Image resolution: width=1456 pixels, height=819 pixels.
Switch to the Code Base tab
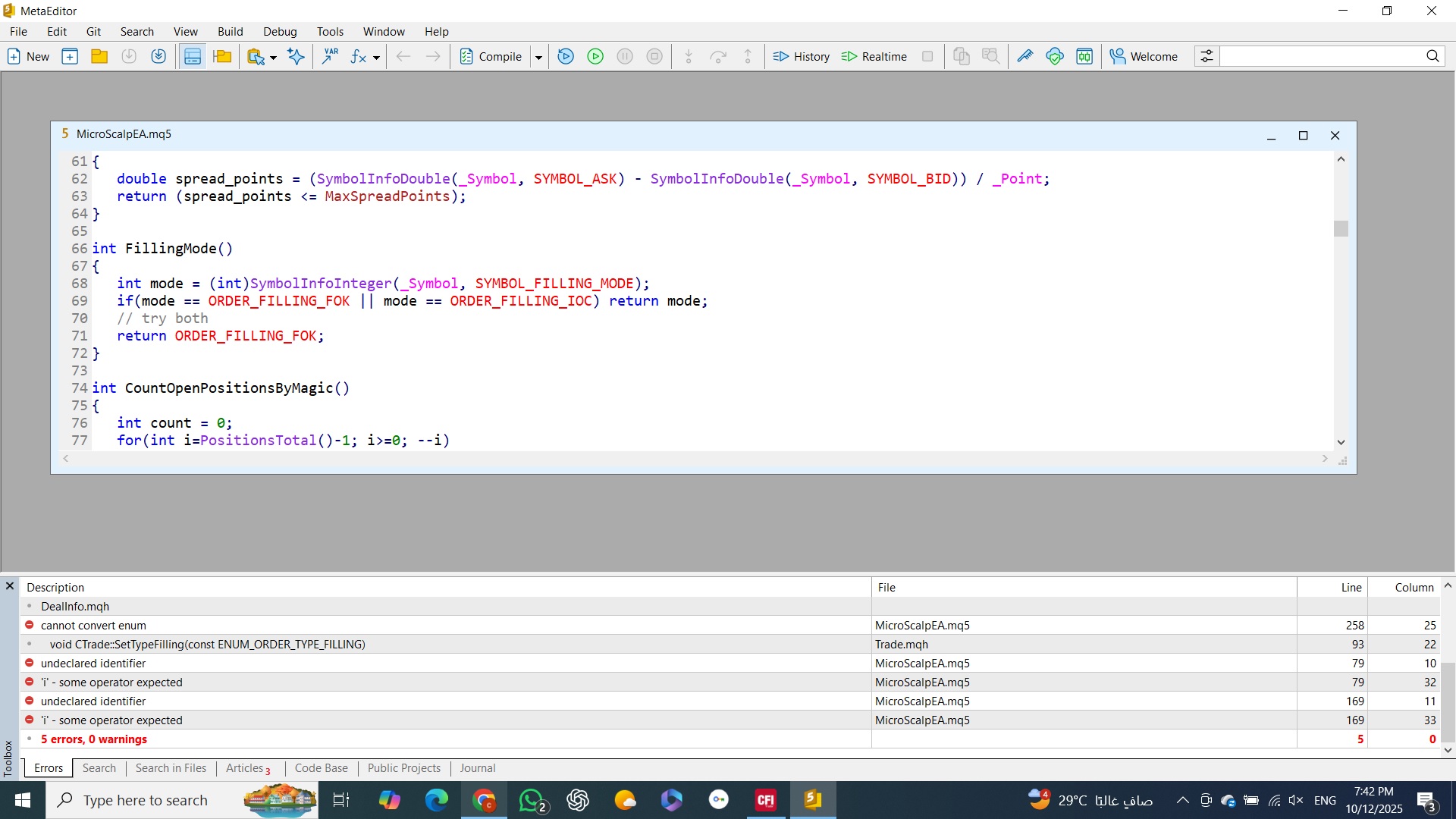coord(321,768)
